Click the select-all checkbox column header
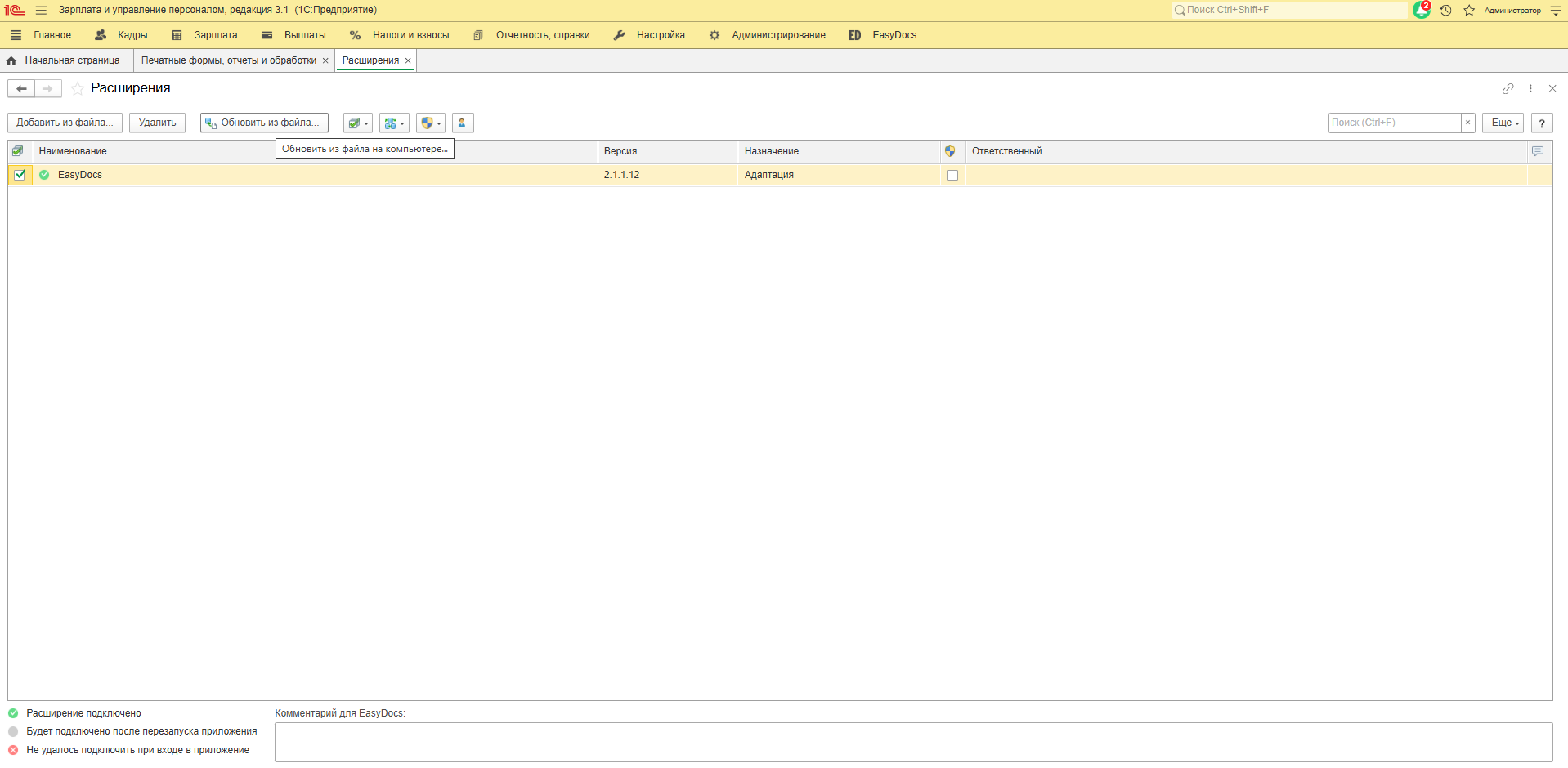The height and width of the screenshot is (768, 1568). pos(18,151)
